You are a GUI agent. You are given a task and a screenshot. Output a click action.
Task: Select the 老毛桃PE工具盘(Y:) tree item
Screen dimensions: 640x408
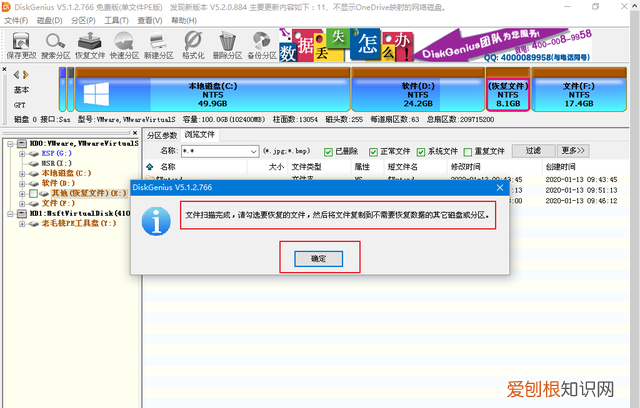tap(79, 223)
